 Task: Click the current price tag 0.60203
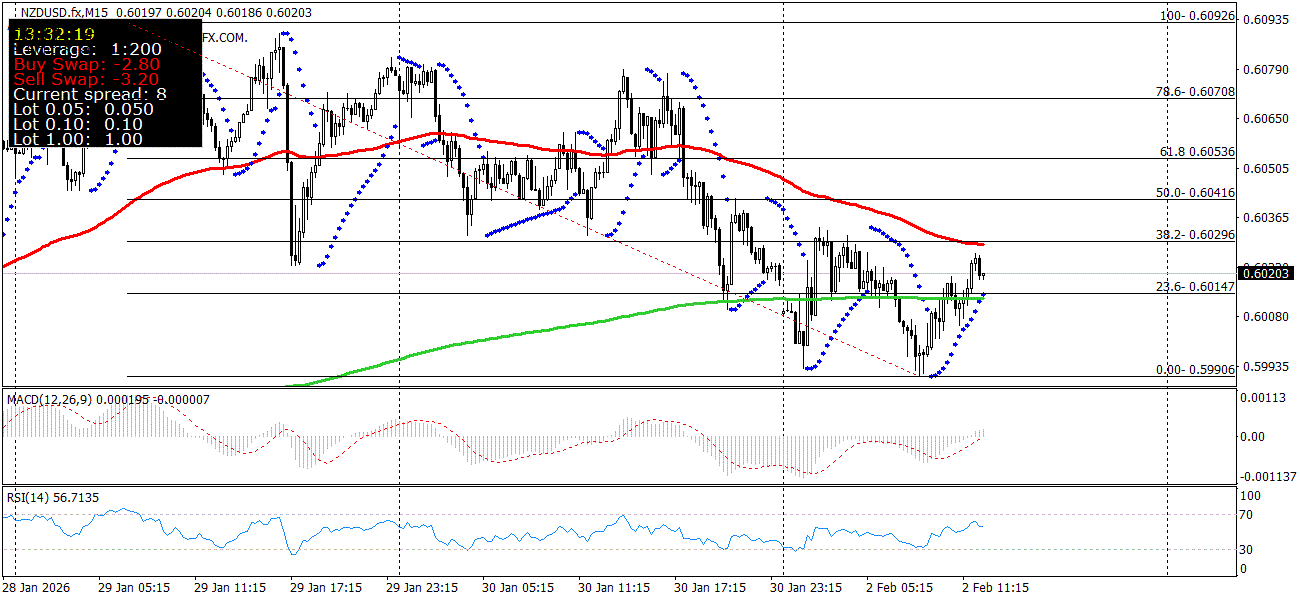(x=1267, y=272)
